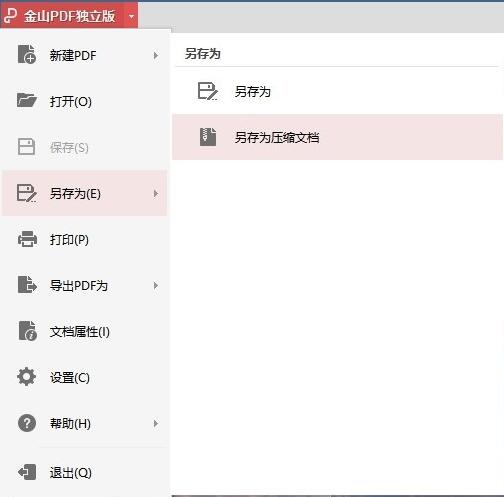Select 另存为 option in the right submenu

[x=337, y=91]
